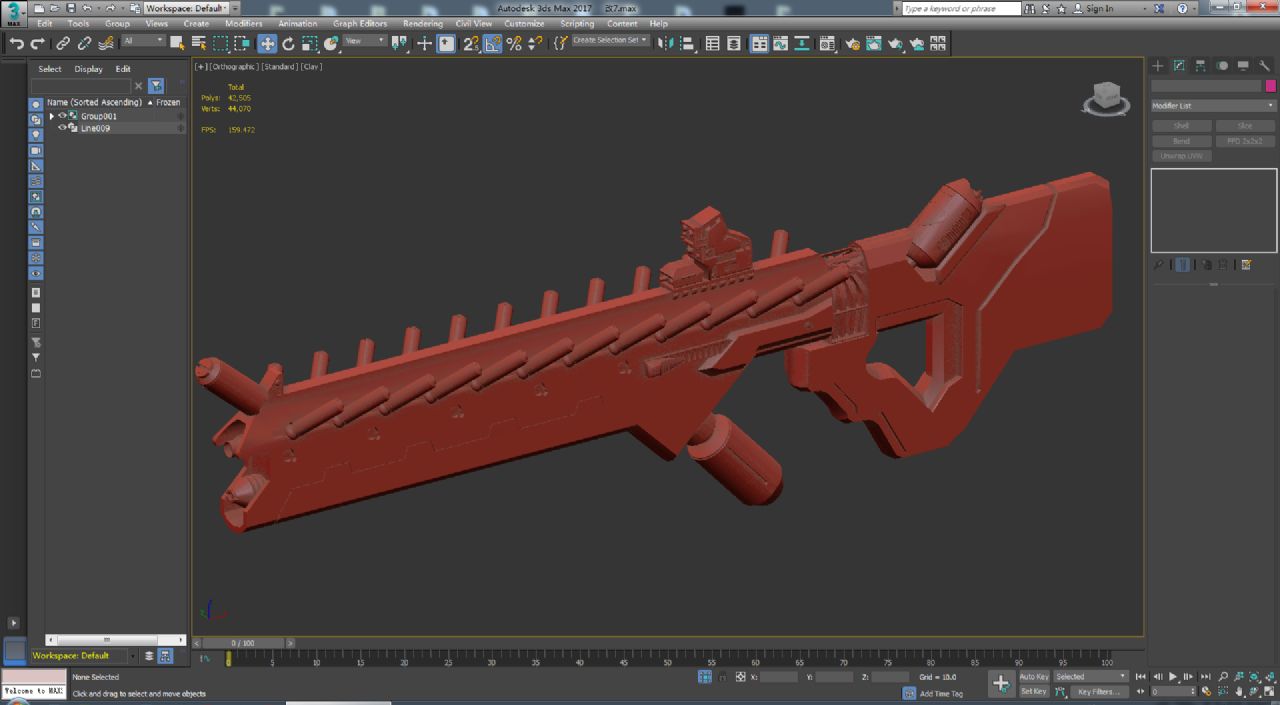
Task: Open the Graph Editors menu
Action: pyautogui.click(x=360, y=23)
